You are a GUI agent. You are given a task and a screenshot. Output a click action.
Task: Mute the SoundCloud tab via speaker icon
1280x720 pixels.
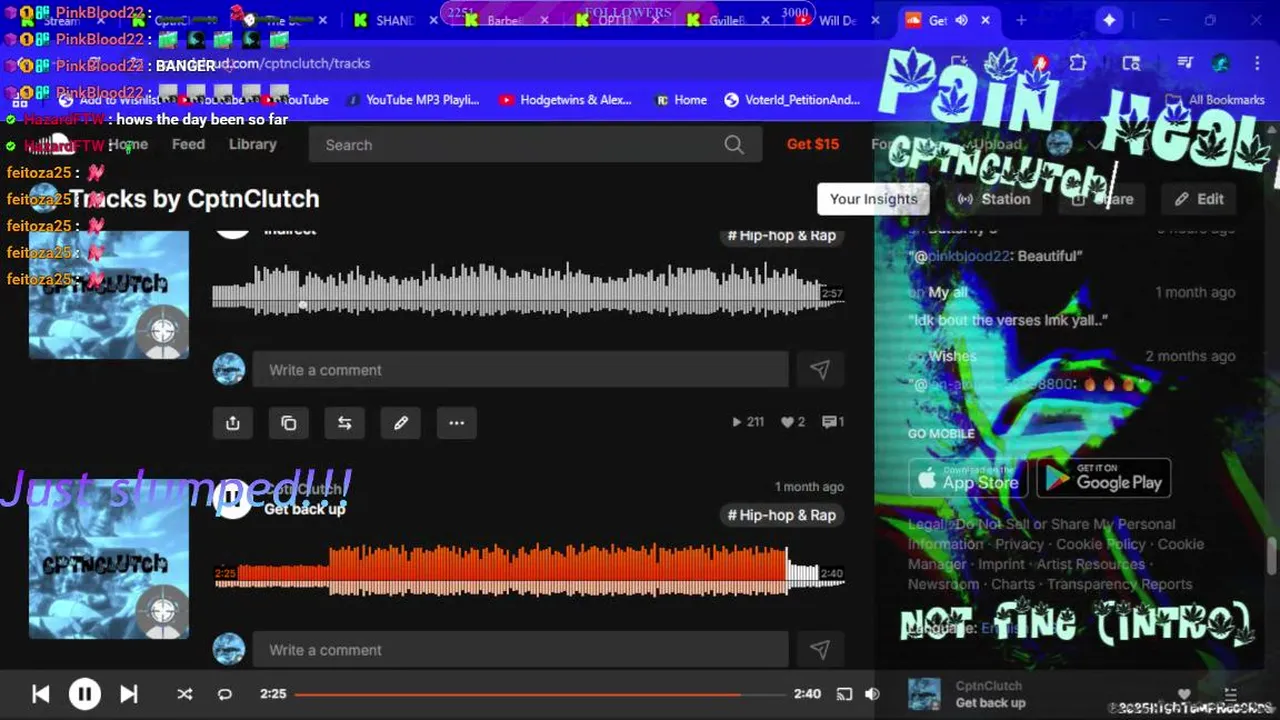(961, 20)
